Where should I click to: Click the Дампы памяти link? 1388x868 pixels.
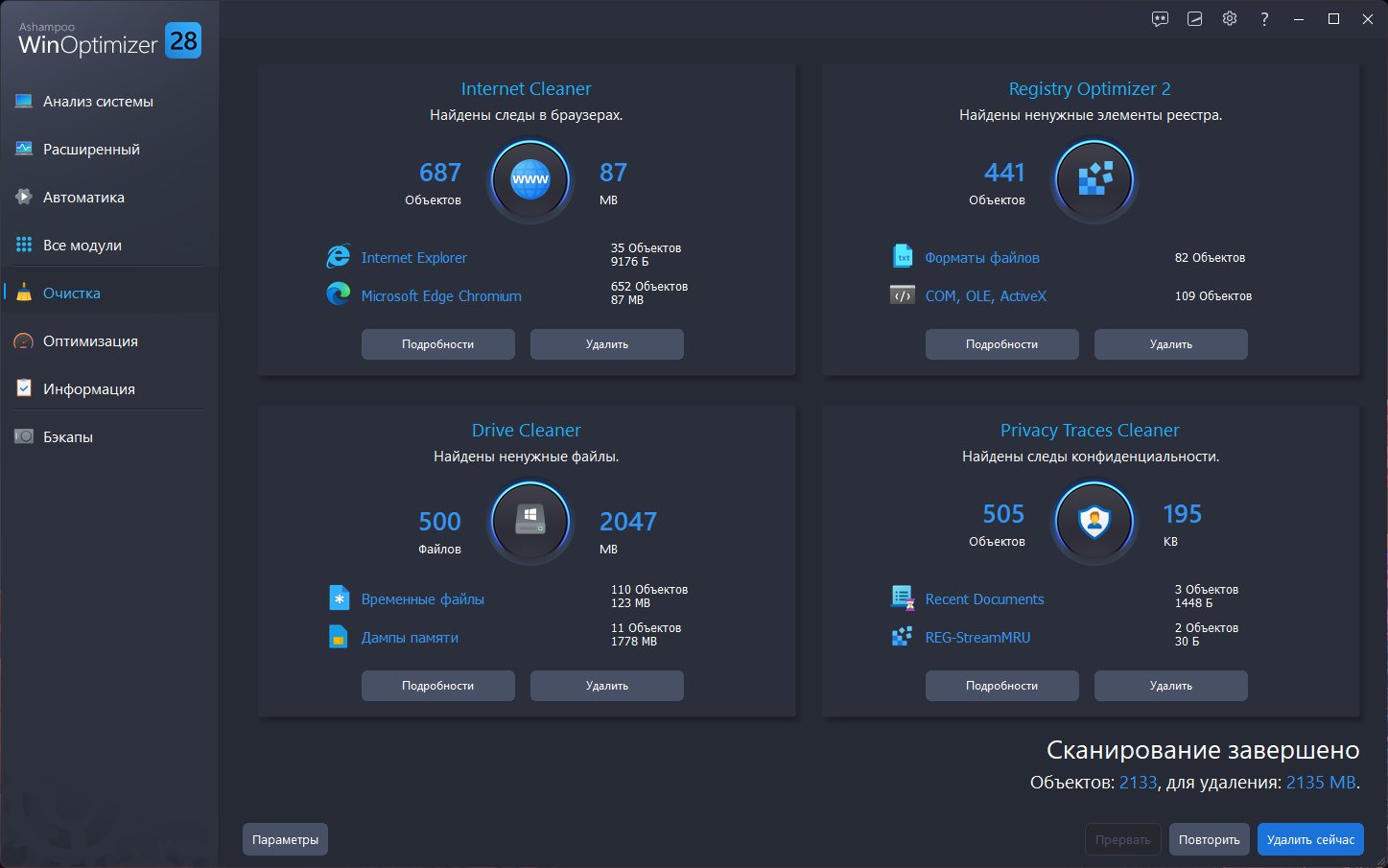coord(410,638)
